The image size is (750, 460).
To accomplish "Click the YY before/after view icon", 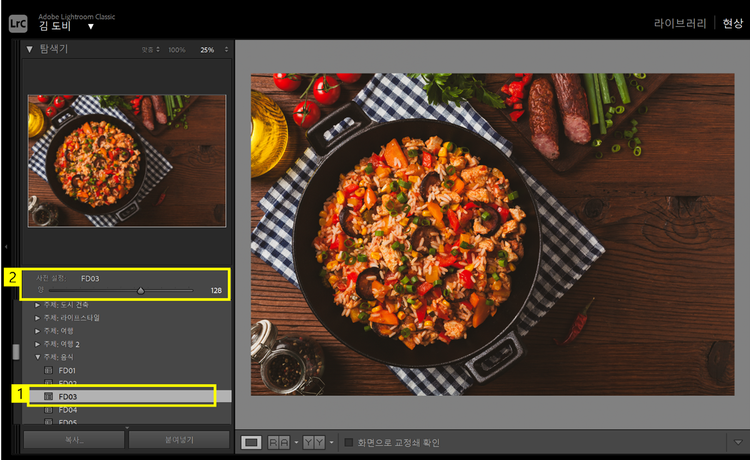I will click(312, 442).
